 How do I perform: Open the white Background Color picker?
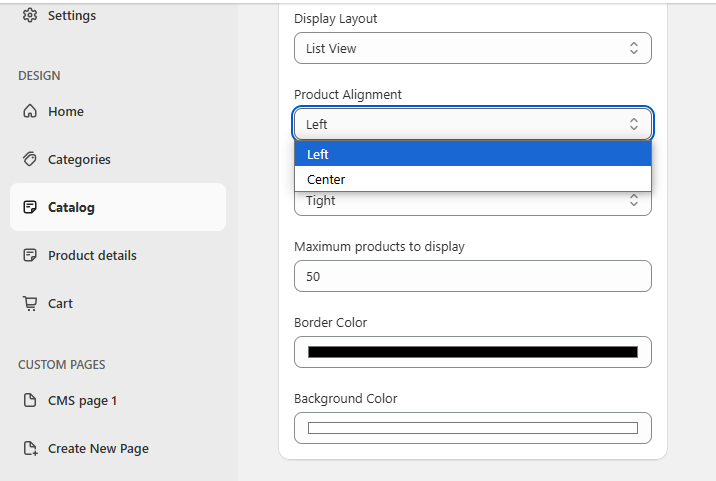[473, 428]
